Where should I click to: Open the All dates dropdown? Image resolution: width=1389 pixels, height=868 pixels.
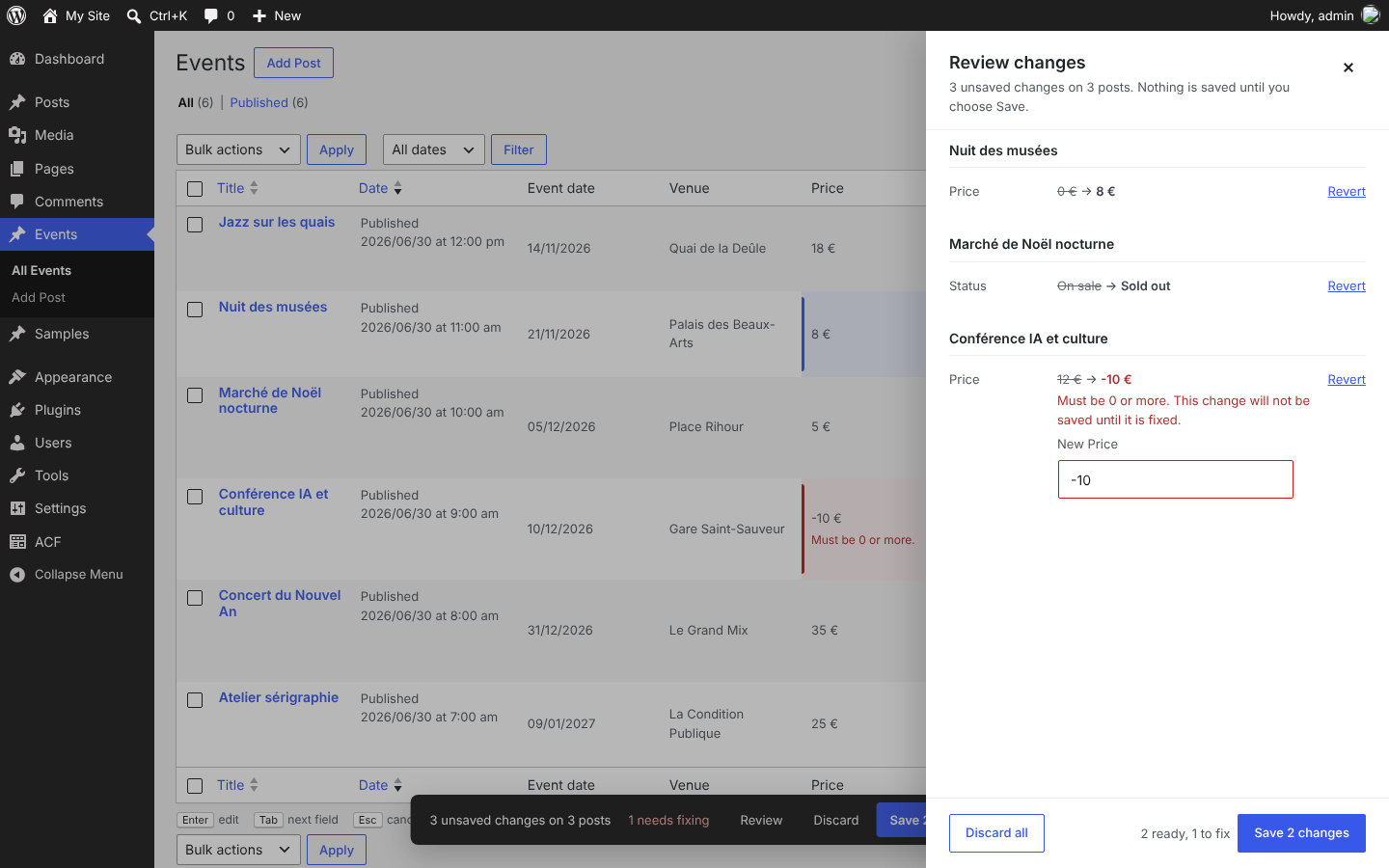click(434, 149)
